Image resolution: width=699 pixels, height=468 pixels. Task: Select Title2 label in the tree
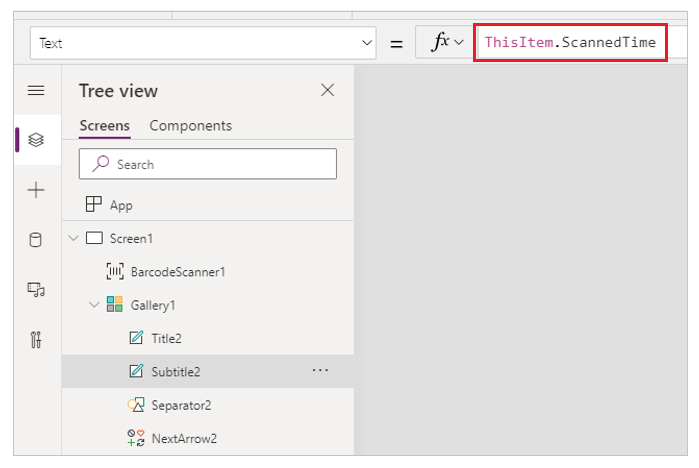pyautogui.click(x=166, y=339)
